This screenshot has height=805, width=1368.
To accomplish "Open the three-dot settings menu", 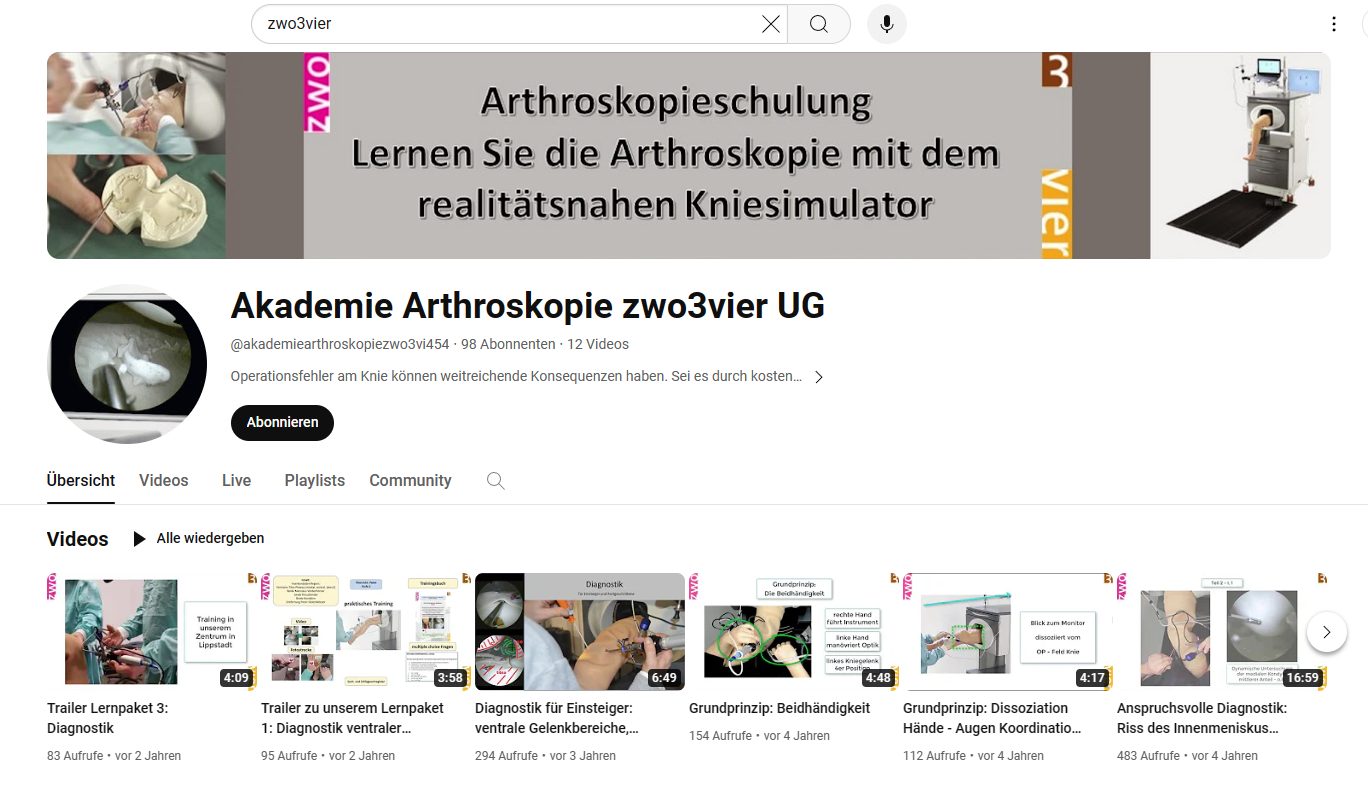I will pos(1334,24).
